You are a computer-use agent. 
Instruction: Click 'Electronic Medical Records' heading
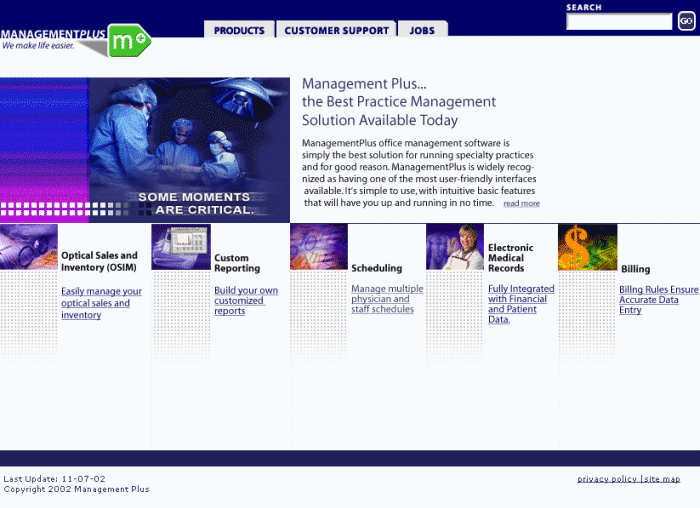tap(511, 258)
